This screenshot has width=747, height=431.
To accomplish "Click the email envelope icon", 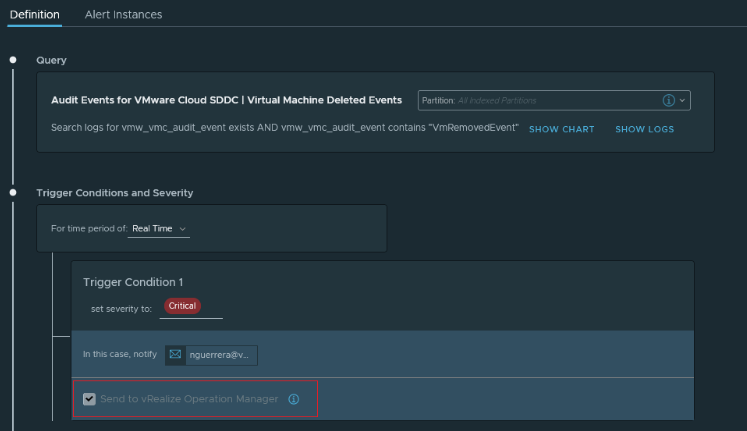I will pyautogui.click(x=175, y=355).
